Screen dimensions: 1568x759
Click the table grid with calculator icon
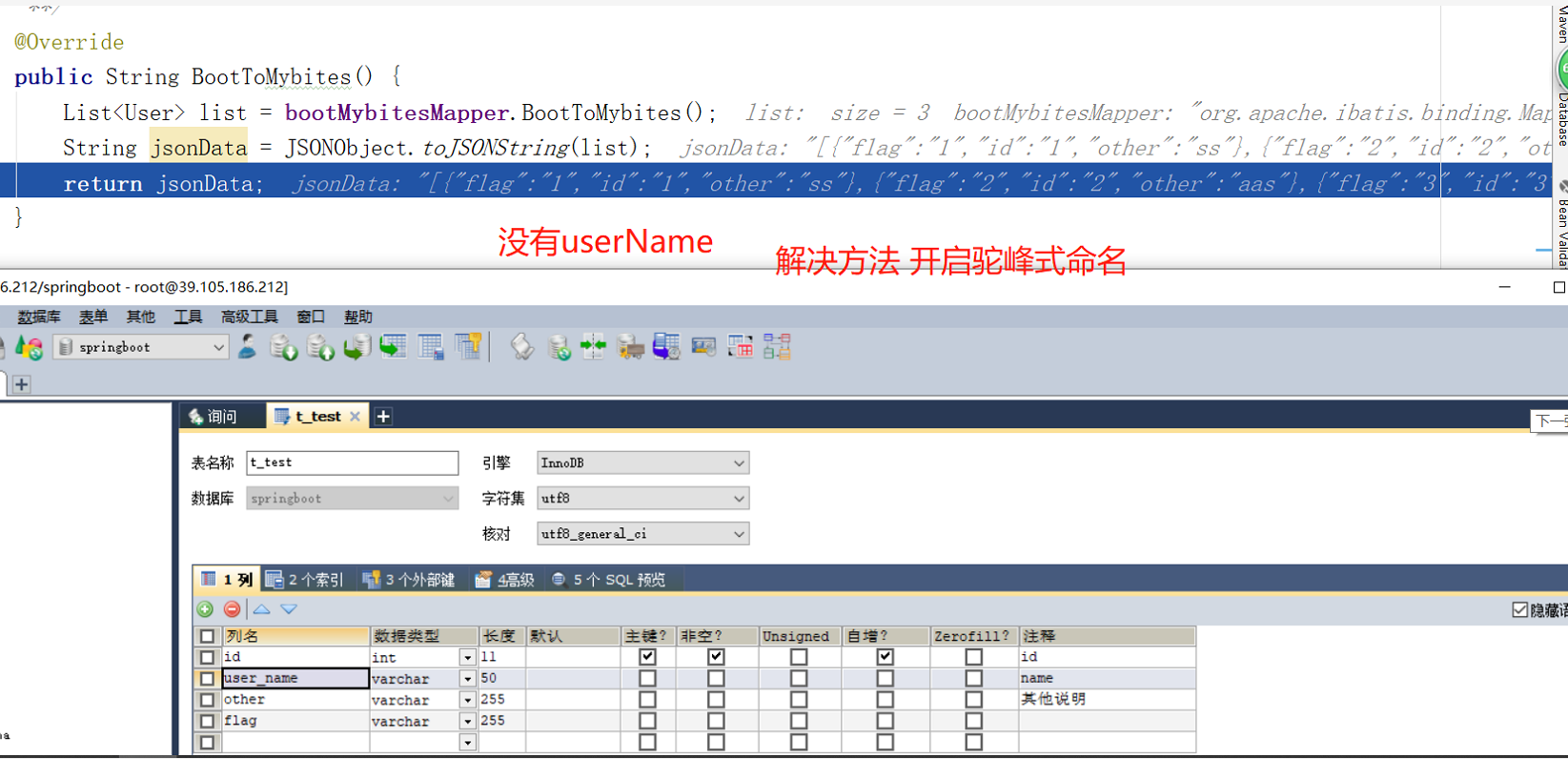pyautogui.click(x=430, y=347)
